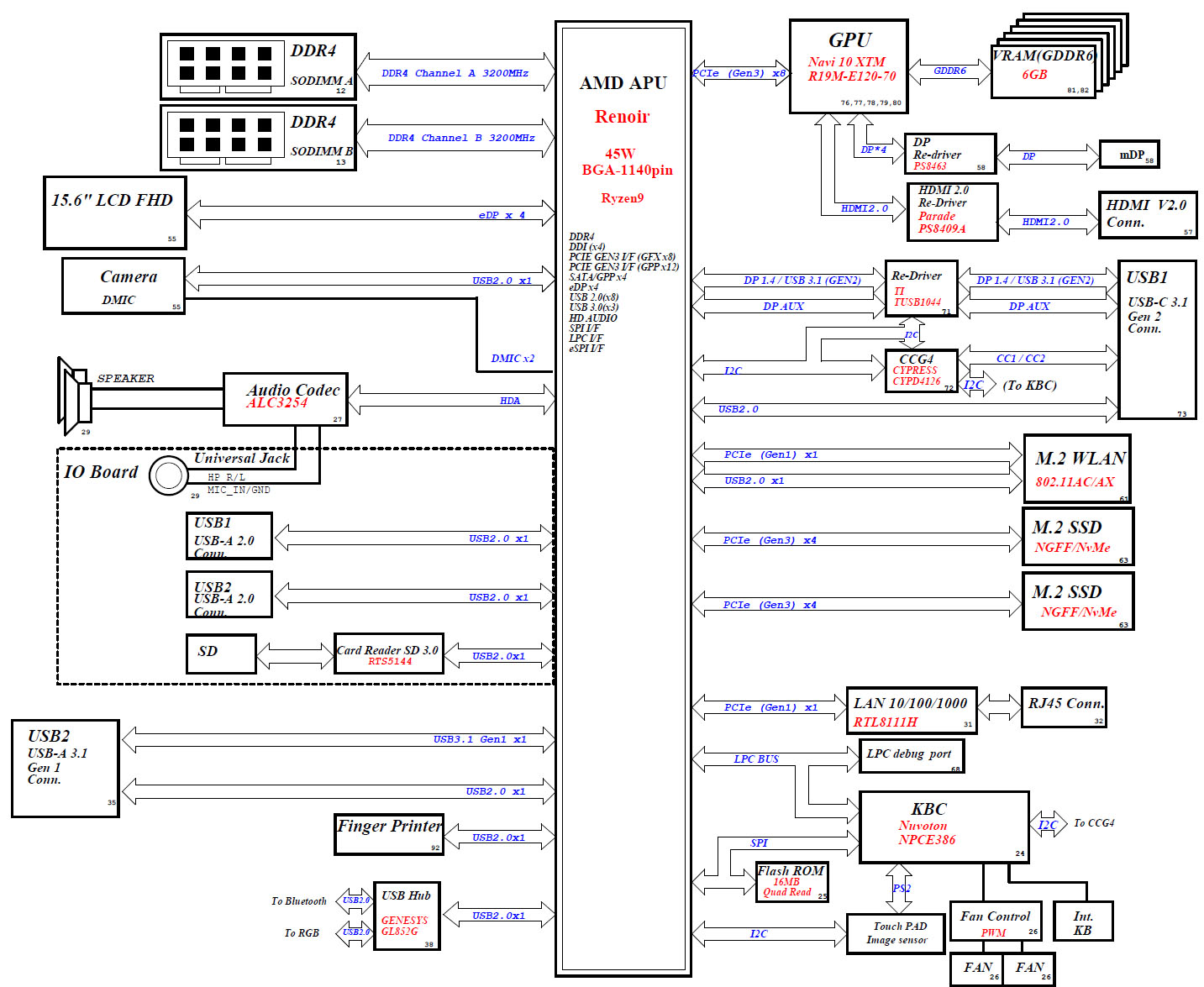1204x987 pixels.
Task: Click the 'To CCG4' text
Action: point(1094,823)
